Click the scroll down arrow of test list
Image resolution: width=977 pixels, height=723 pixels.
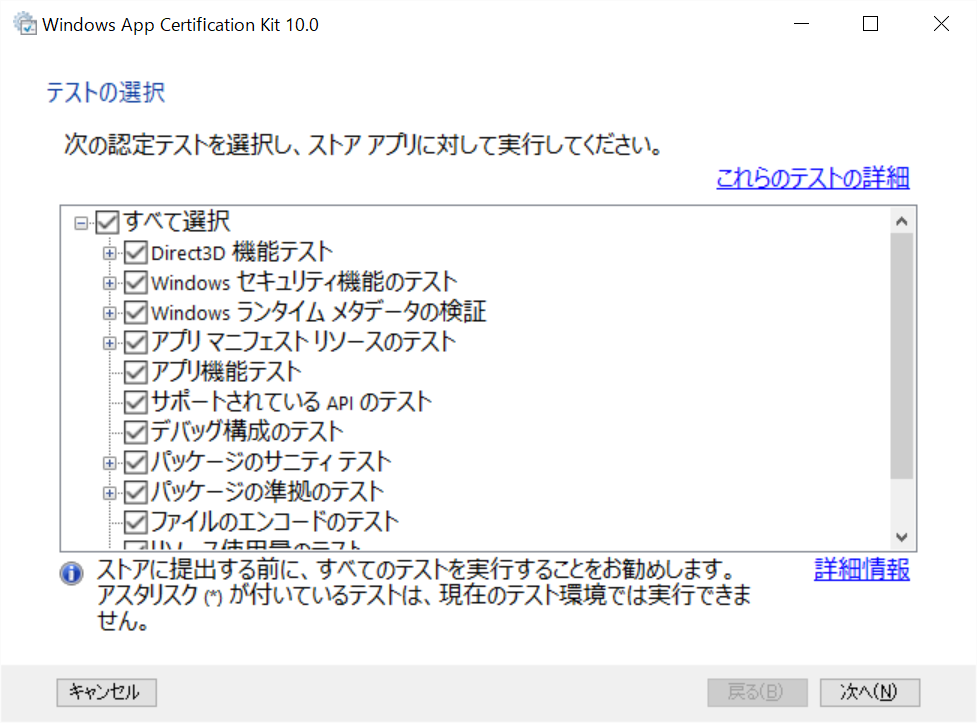coord(902,537)
